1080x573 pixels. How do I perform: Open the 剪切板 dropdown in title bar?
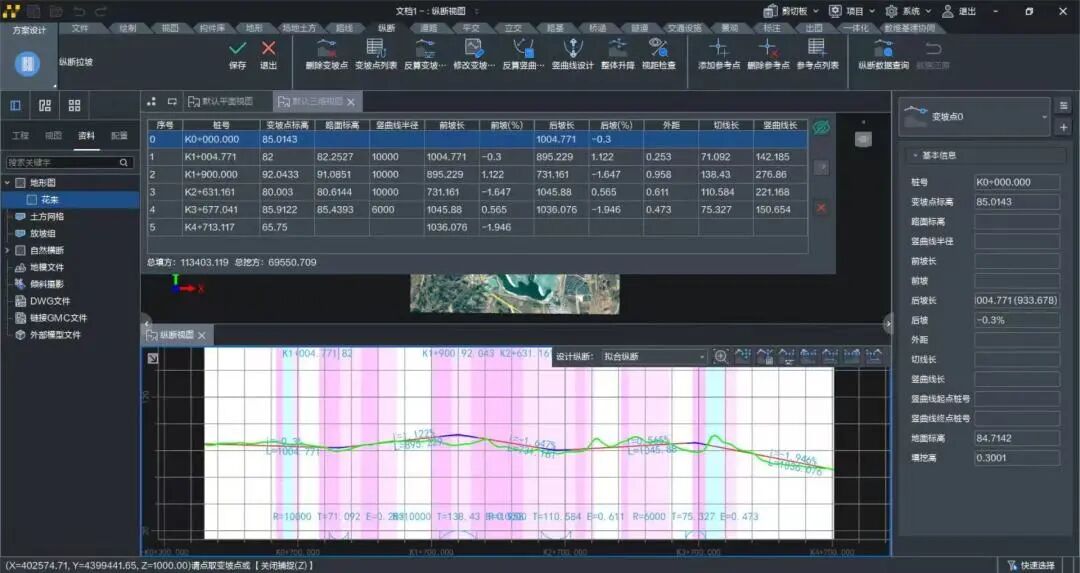tap(816, 11)
